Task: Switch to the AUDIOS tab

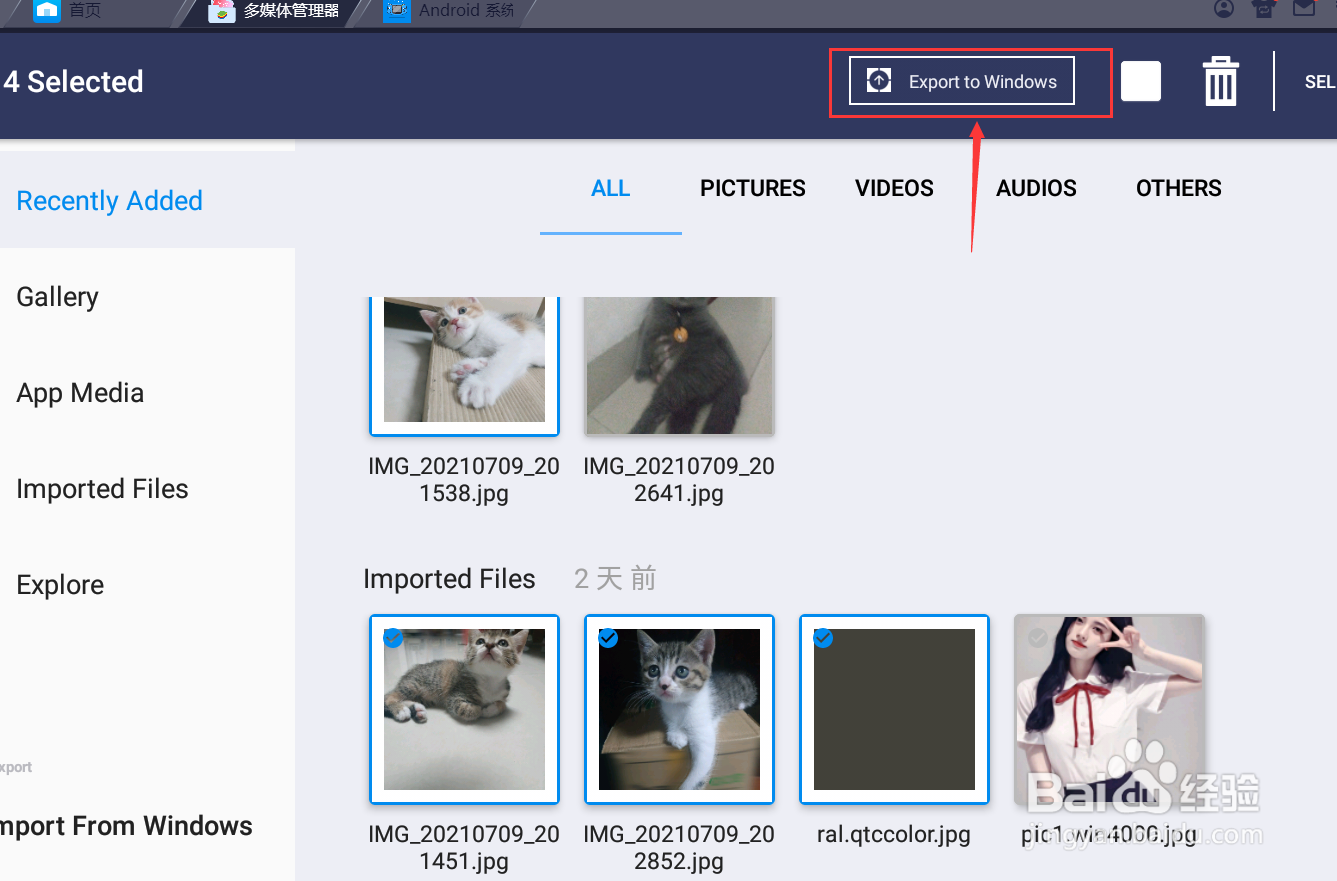Action: pos(1036,188)
